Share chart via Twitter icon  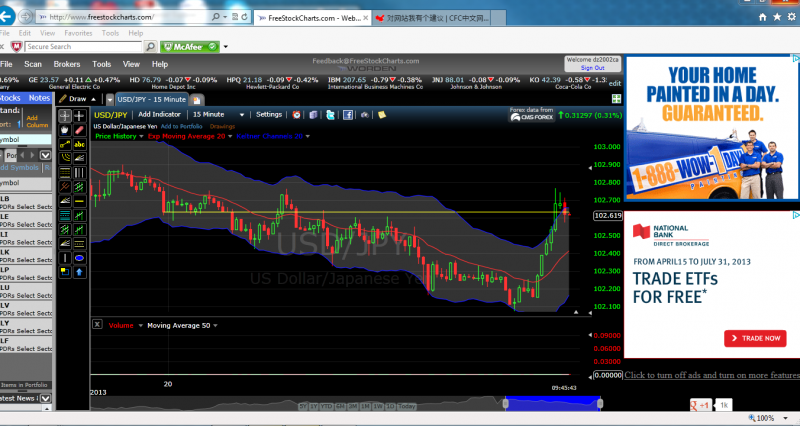[x=330, y=115]
